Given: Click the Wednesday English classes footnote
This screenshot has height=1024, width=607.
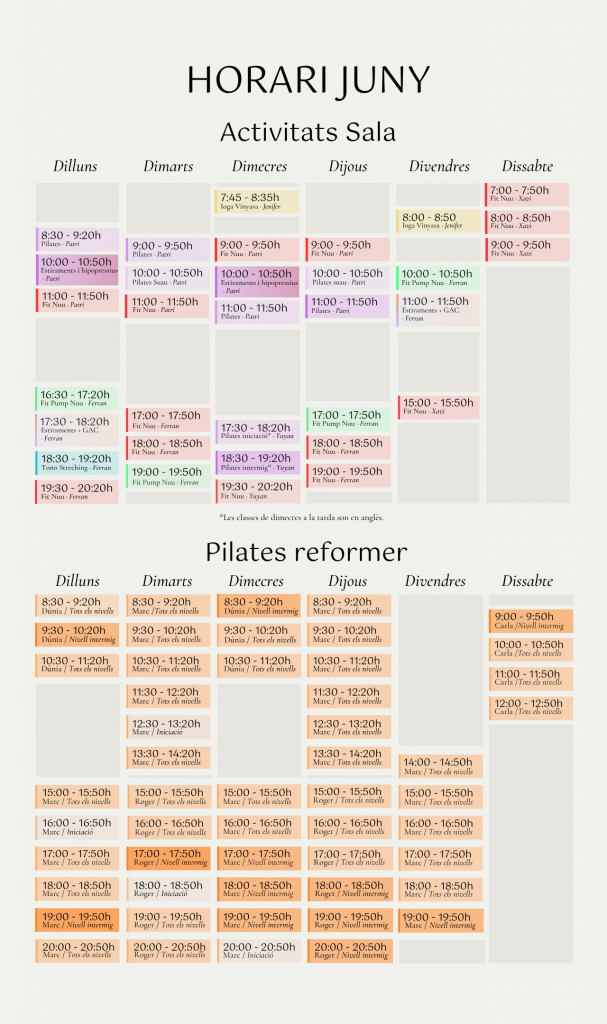Looking at the screenshot, I should 301,517.
